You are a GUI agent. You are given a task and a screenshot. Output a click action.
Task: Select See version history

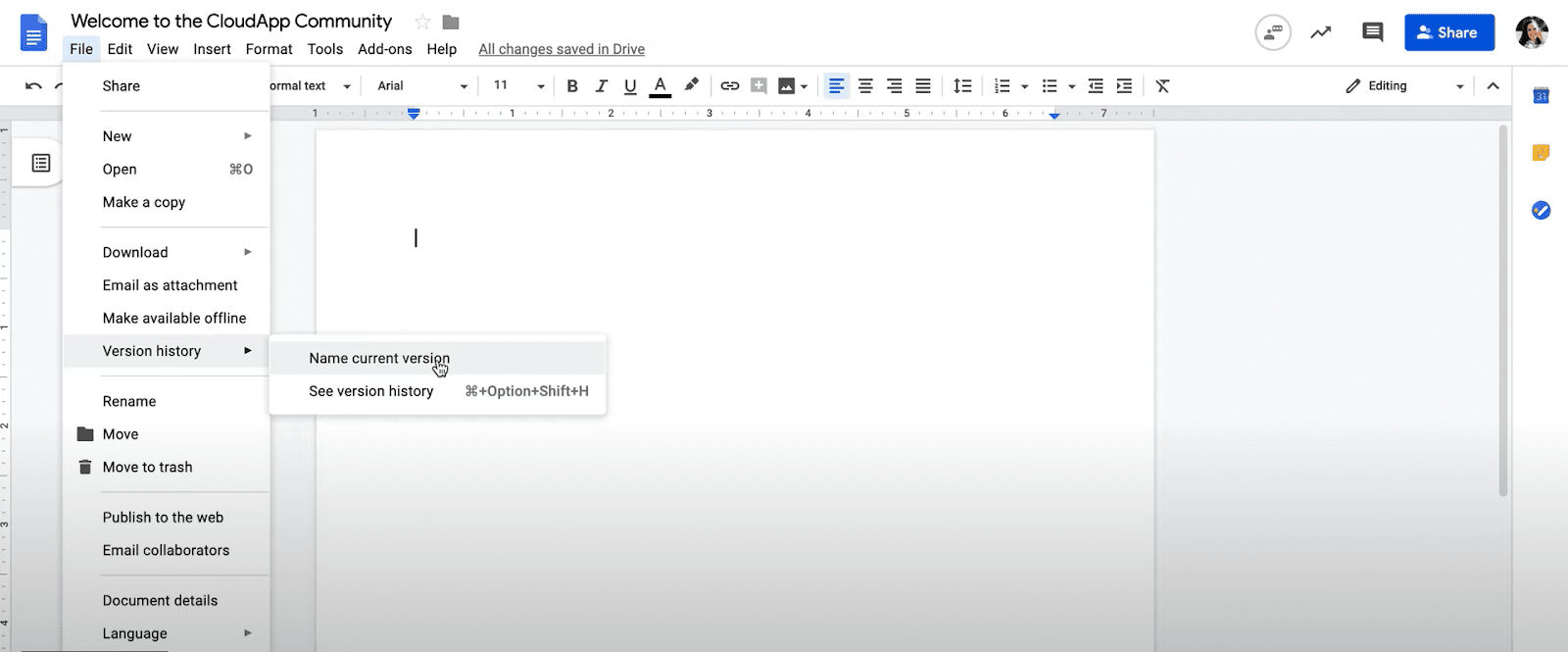coord(438,391)
